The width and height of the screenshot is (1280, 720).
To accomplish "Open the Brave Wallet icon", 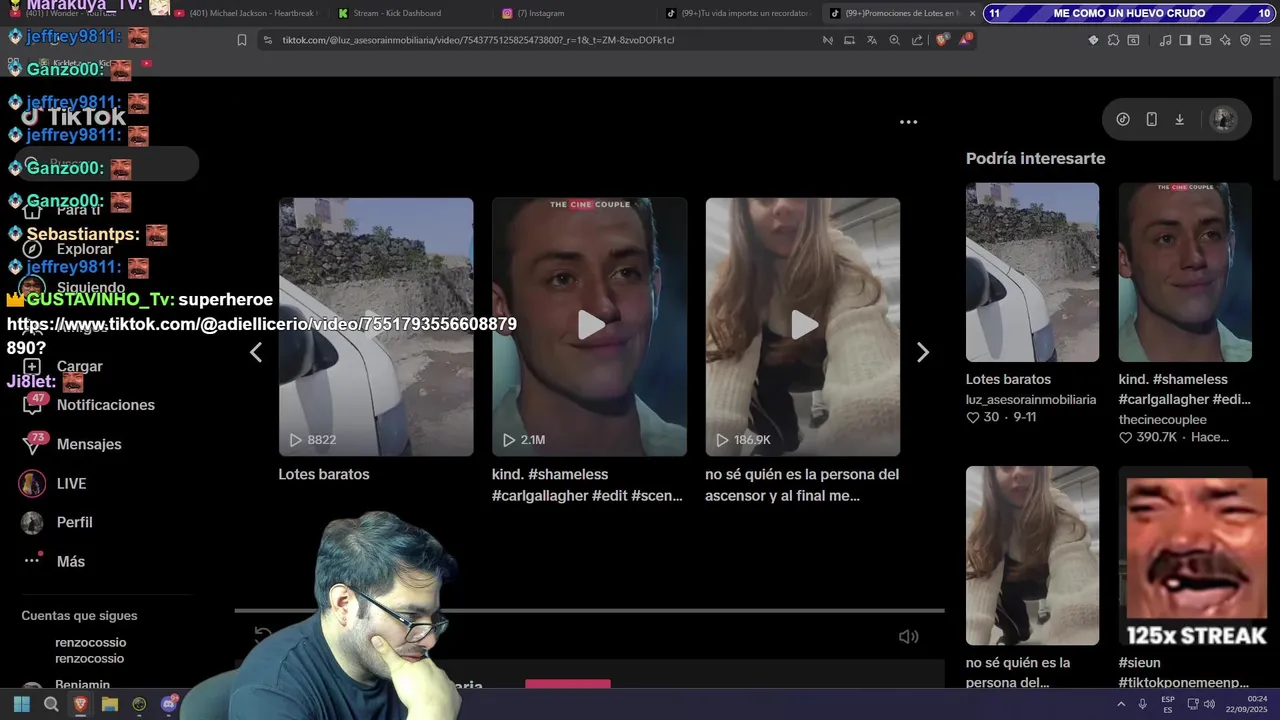I will pos(1205,40).
